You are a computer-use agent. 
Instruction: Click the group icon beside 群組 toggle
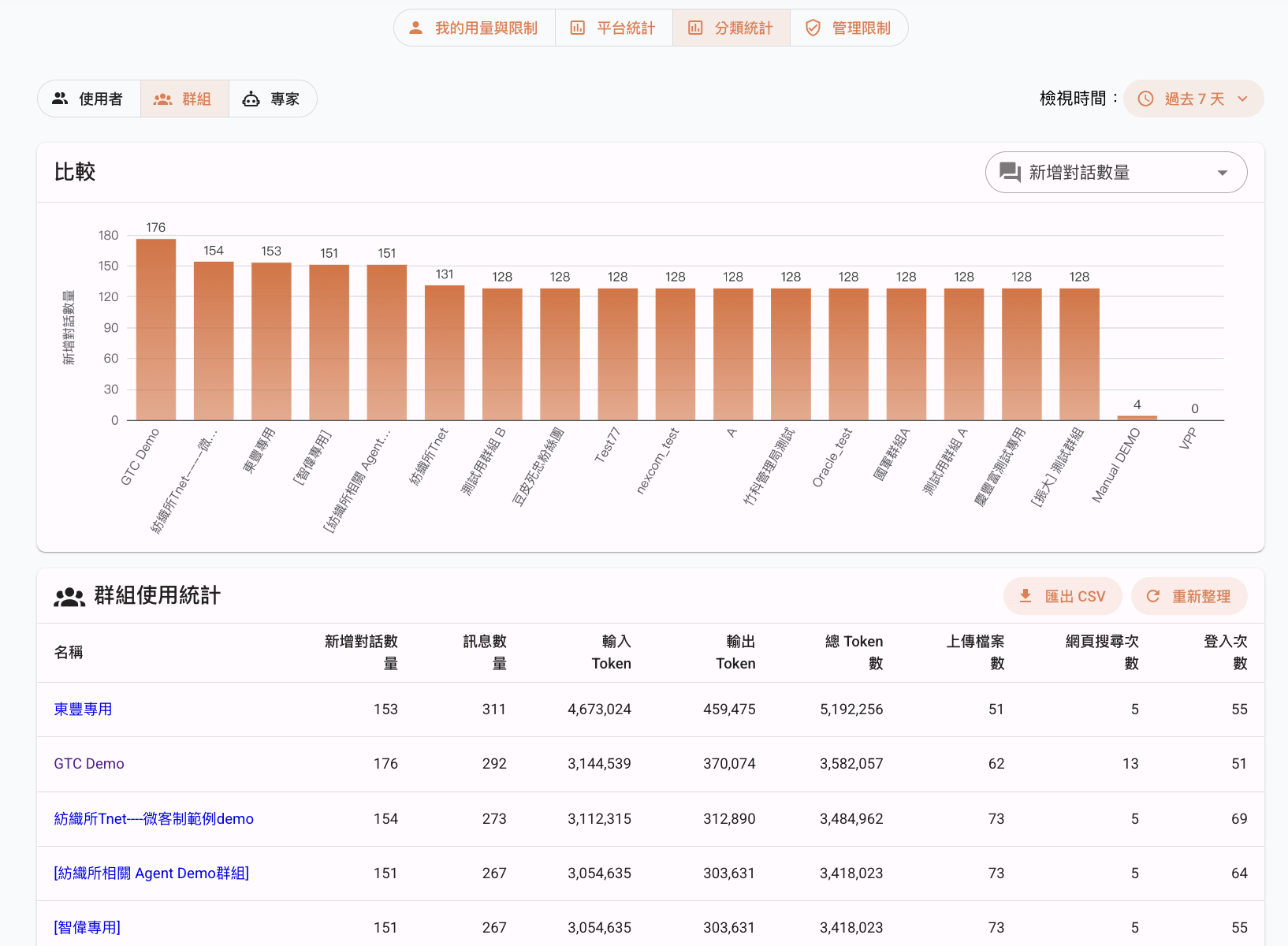(162, 99)
